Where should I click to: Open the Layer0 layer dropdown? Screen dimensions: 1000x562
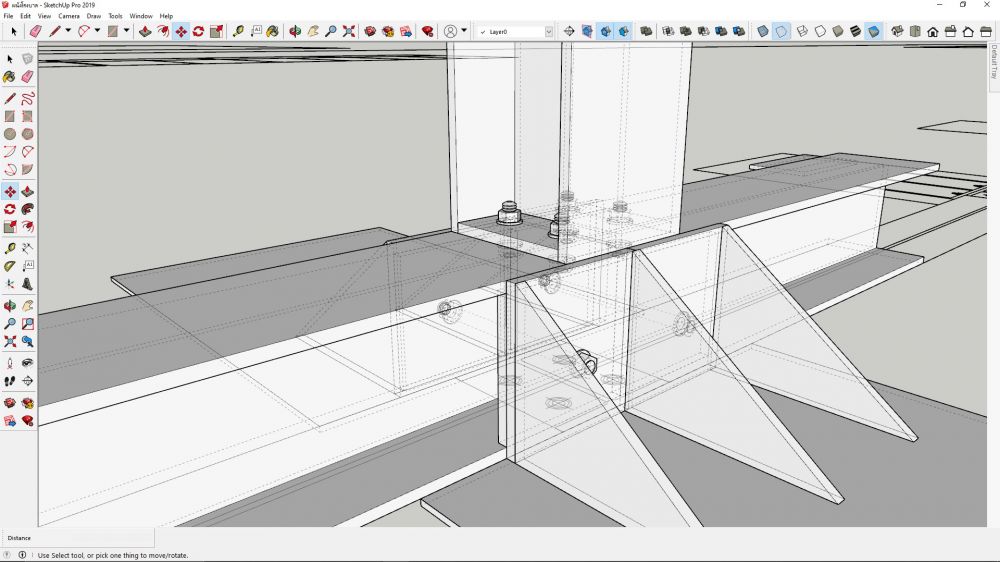click(548, 32)
